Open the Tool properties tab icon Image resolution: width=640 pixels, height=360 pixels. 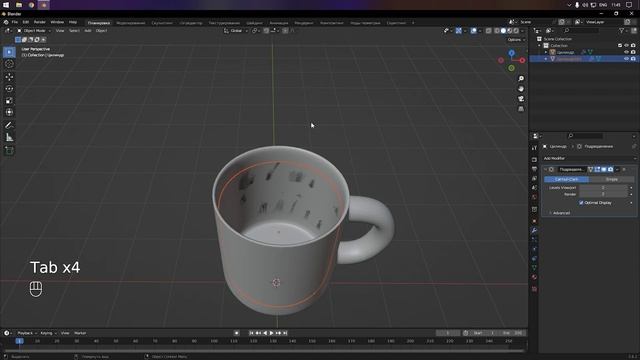[x=534, y=148]
